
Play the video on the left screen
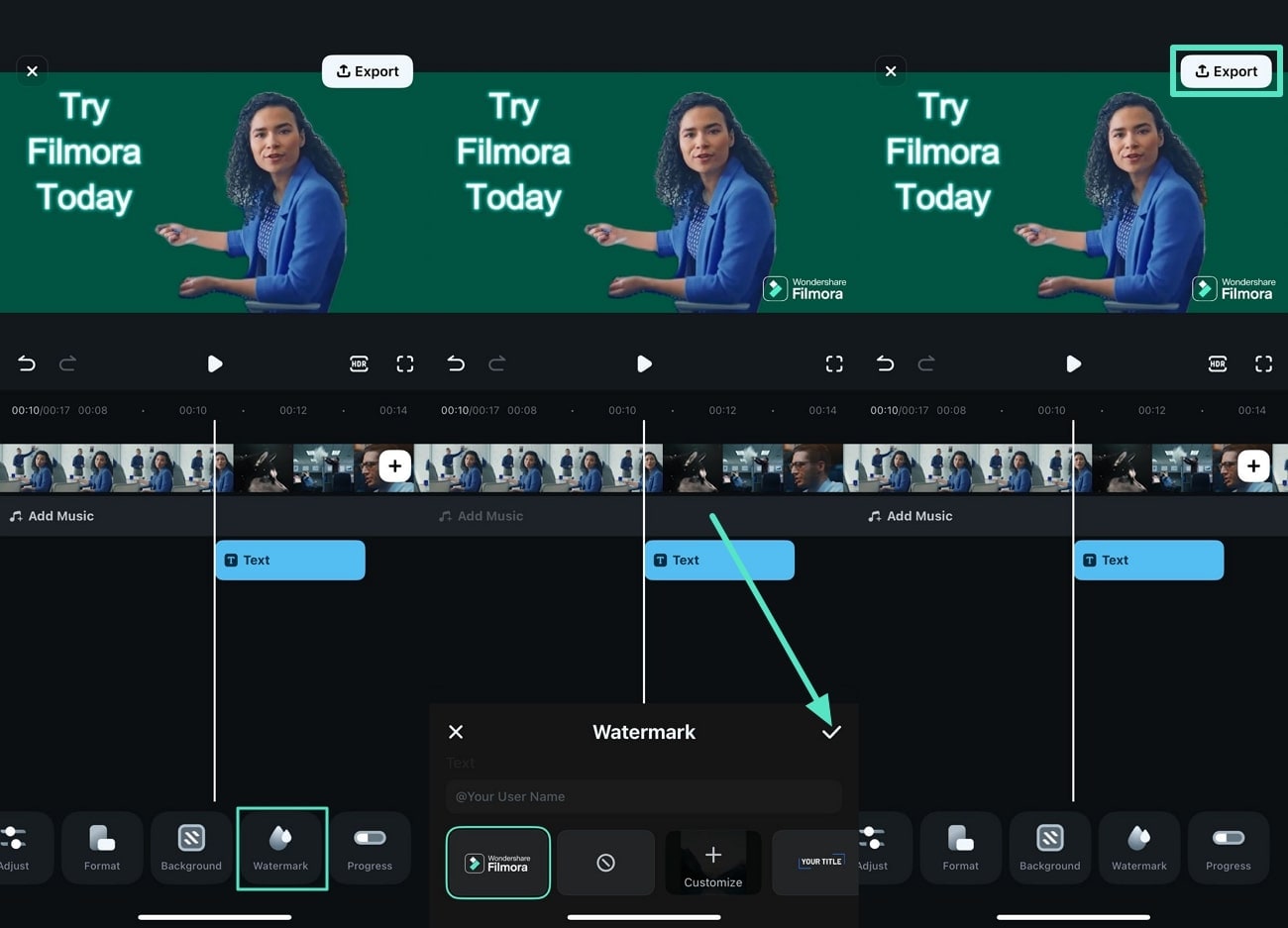point(214,363)
